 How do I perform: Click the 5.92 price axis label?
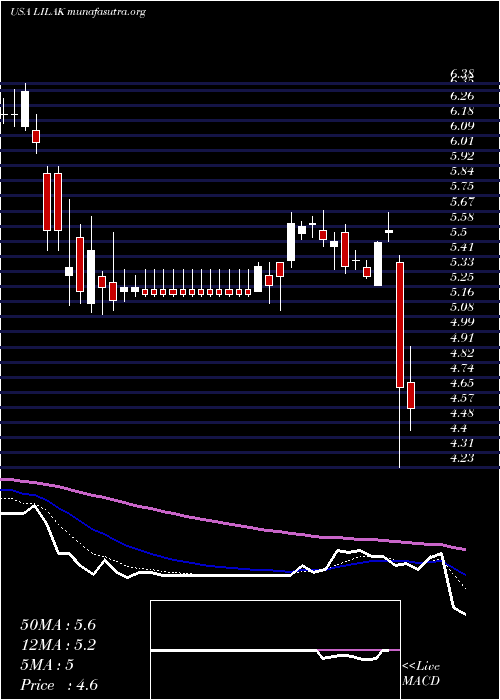tap(462, 157)
